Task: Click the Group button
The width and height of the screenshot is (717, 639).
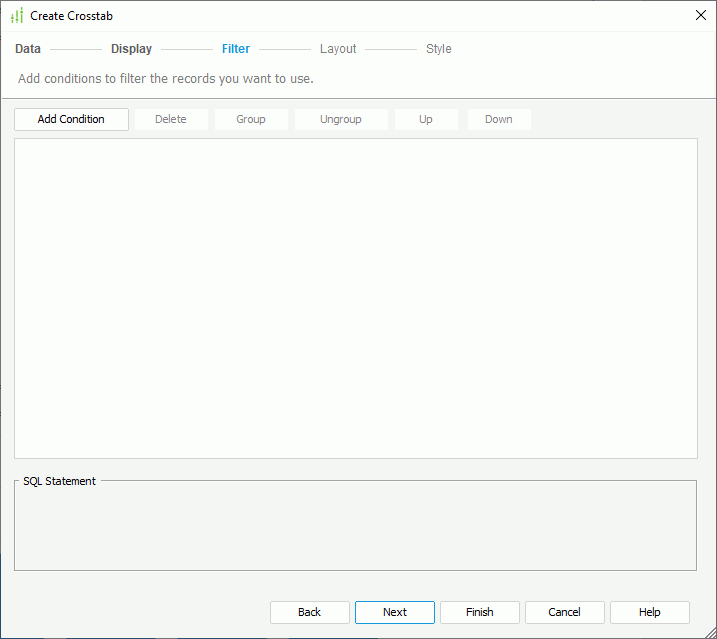Action: (x=251, y=119)
